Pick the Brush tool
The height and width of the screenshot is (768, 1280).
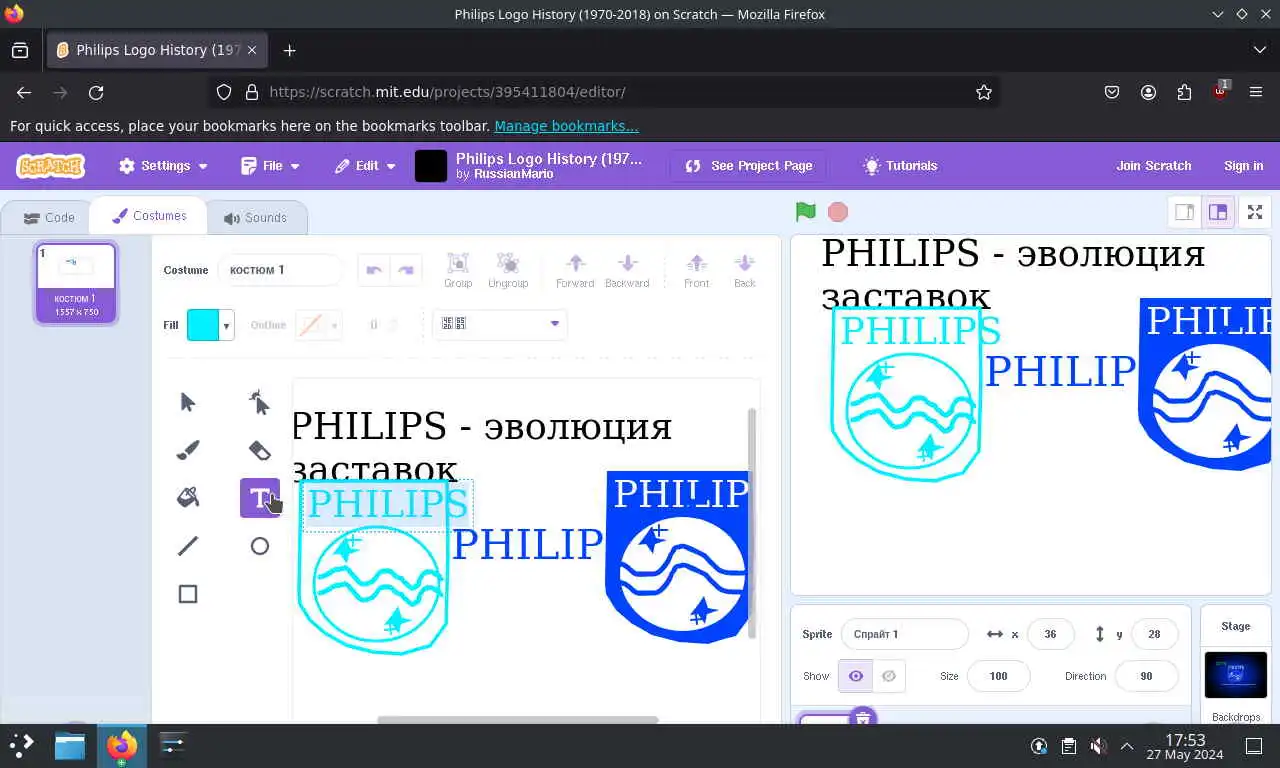188,450
